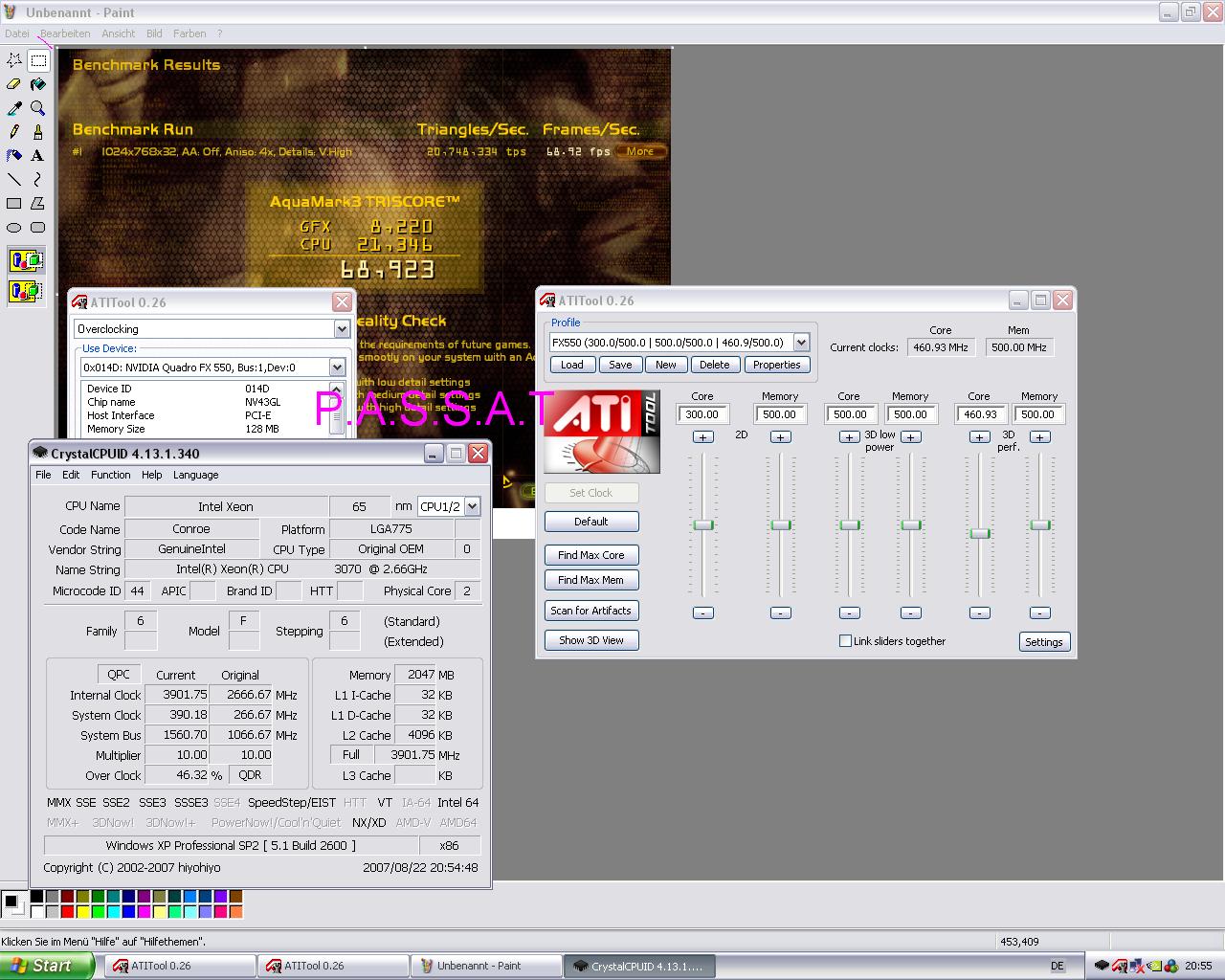
Task: Pick the yellow color swatch in palette
Action: 81,911
